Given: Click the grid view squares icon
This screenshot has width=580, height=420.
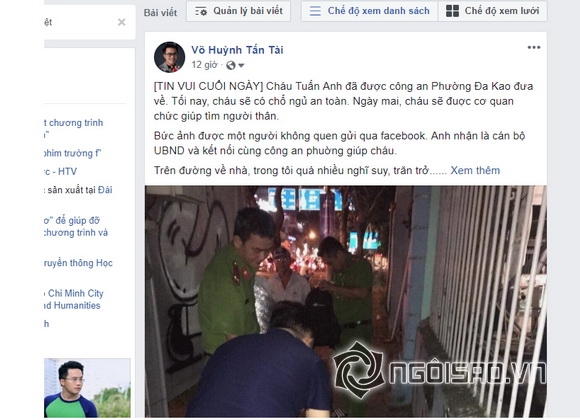Looking at the screenshot, I should pos(452,11).
